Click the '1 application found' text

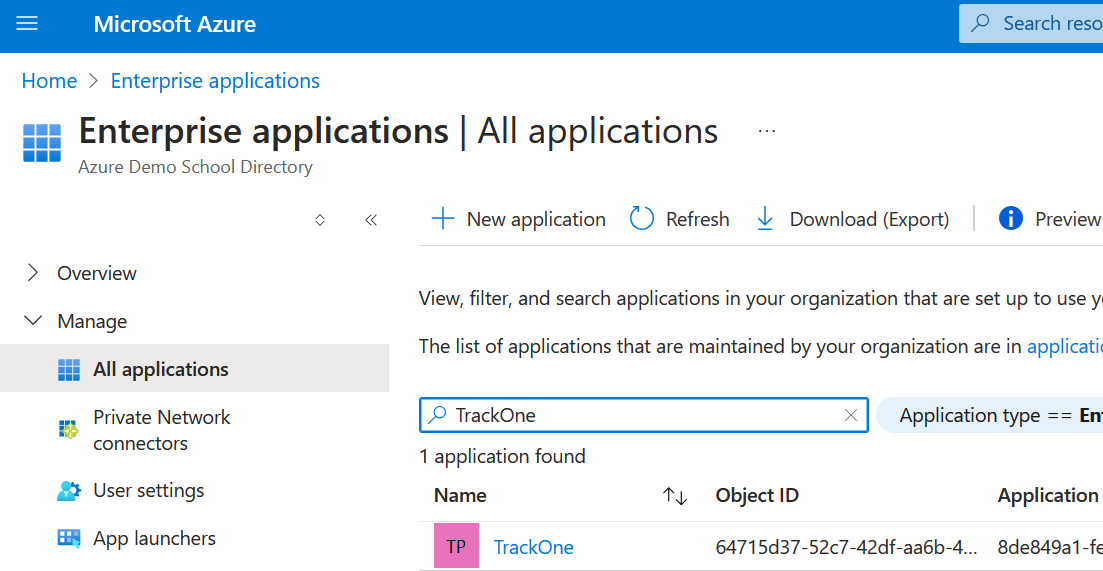[503, 456]
